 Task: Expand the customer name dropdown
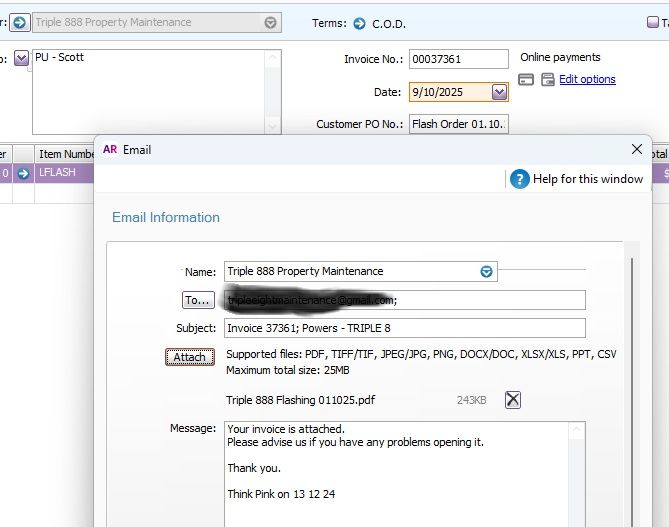coord(271,22)
